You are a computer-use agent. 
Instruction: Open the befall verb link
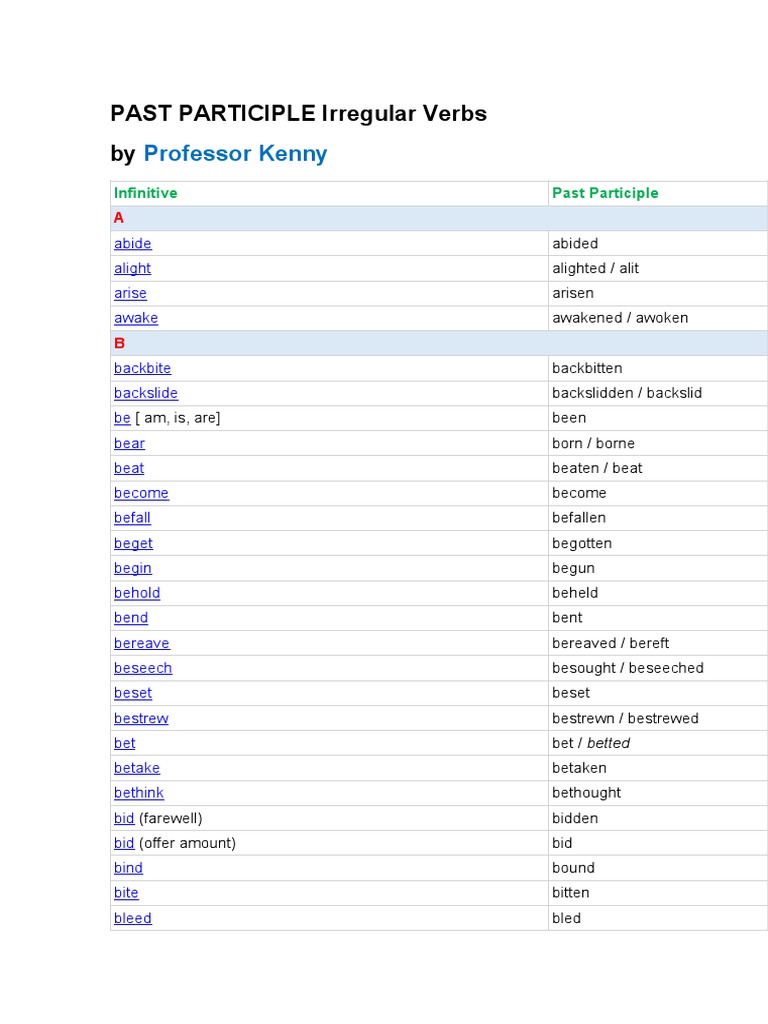[132, 518]
